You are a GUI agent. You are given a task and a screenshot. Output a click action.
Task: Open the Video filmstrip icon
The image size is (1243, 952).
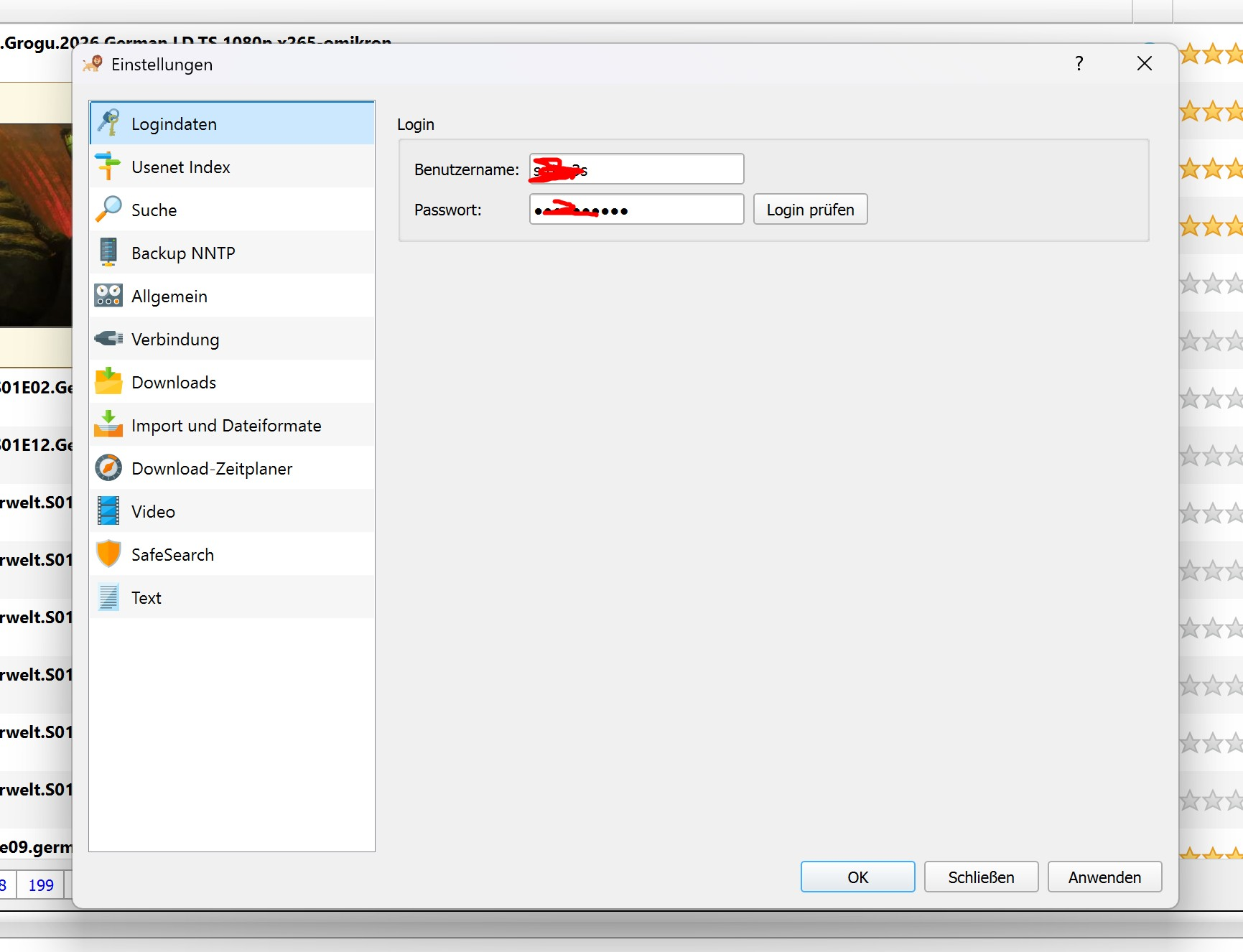coord(108,511)
